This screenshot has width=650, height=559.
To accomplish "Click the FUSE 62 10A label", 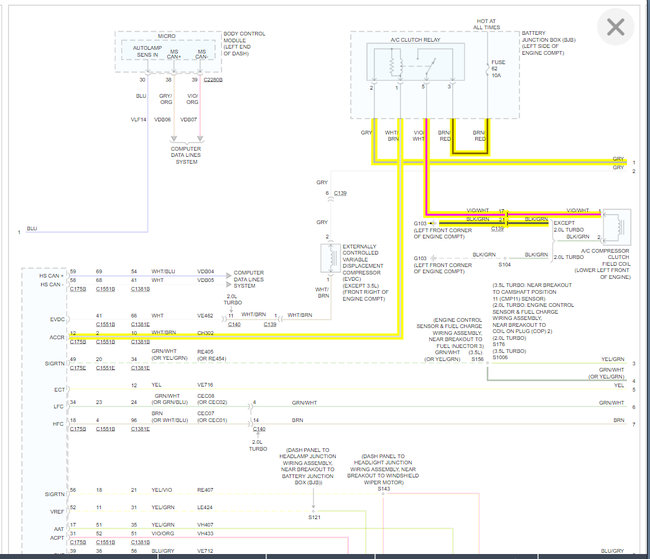I will [498, 69].
